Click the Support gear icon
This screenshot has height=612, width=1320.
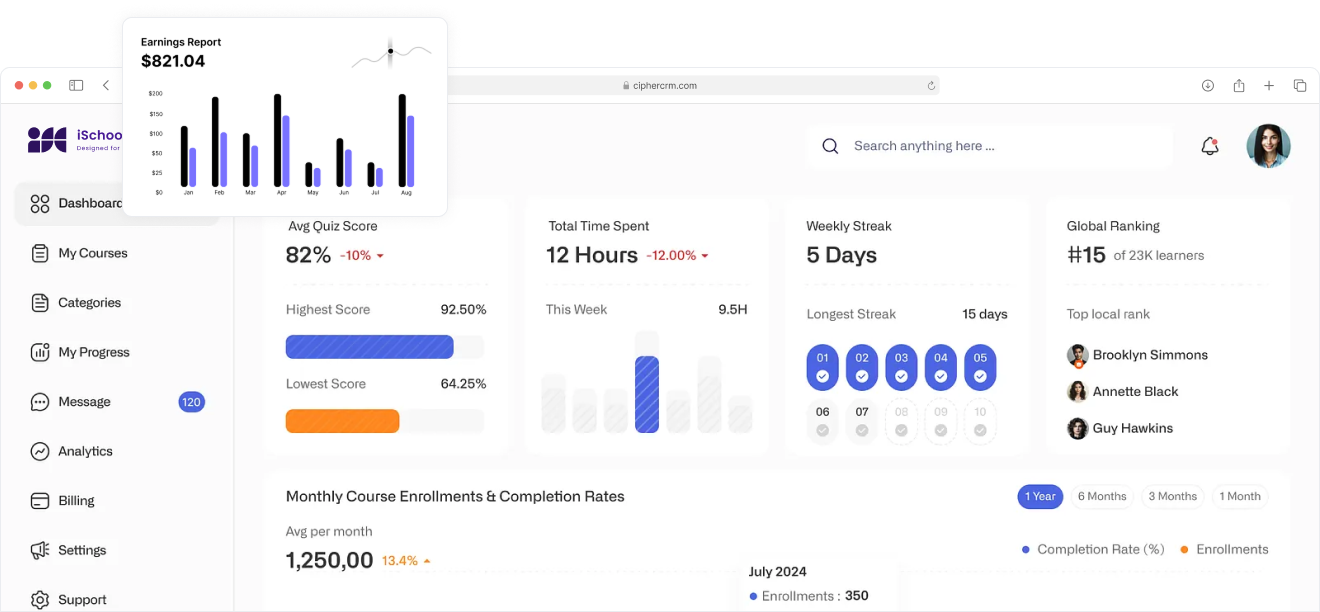click(40, 600)
